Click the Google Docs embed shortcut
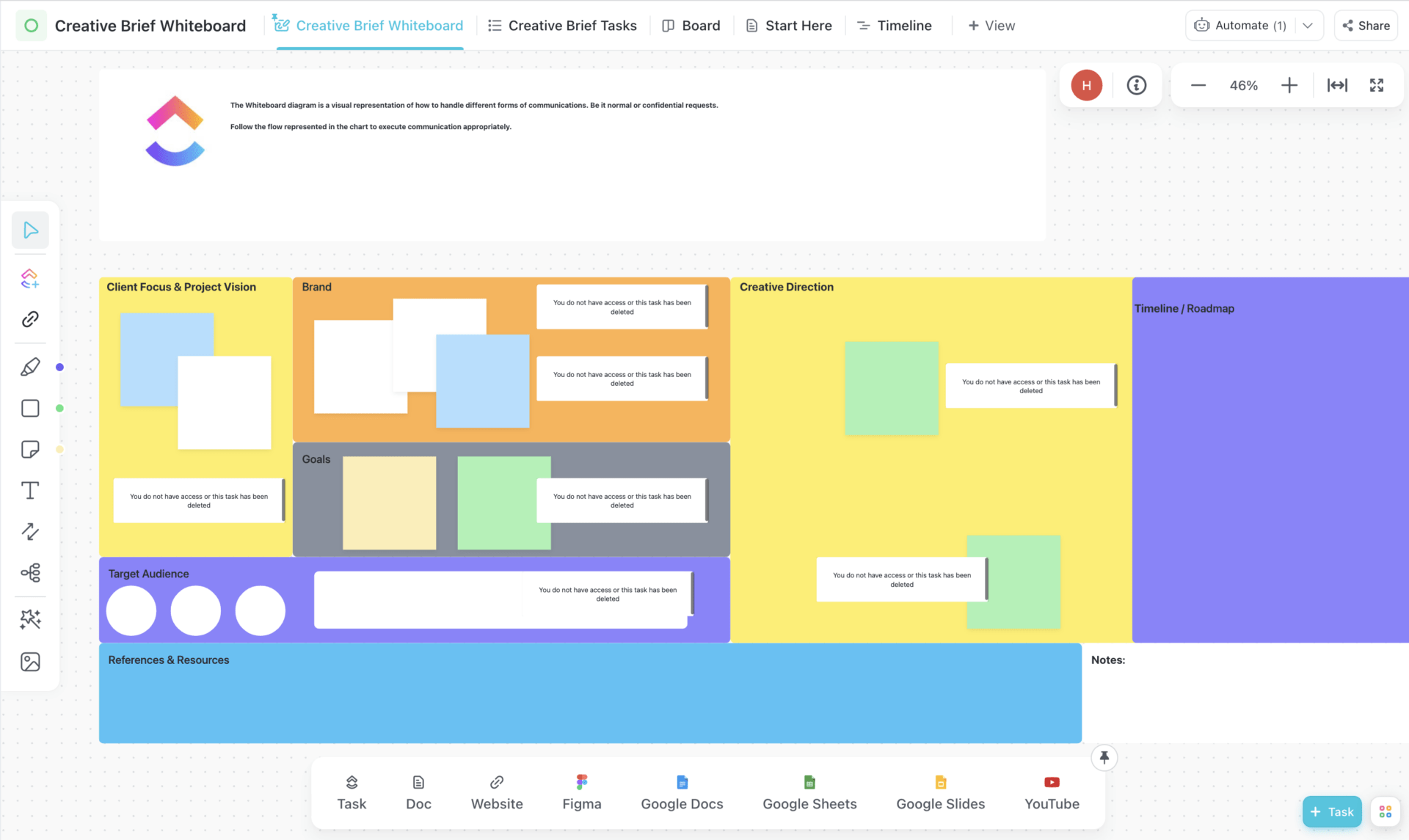1409x840 pixels. click(681, 791)
